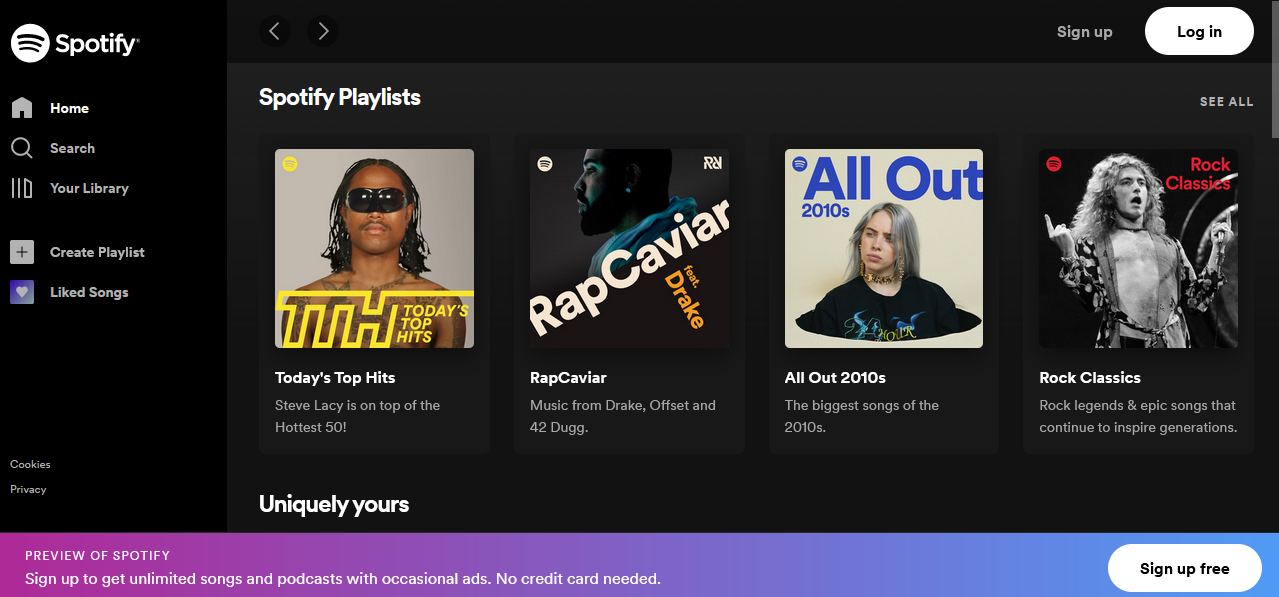Open the Rock Classics playlist cover

point(1139,248)
